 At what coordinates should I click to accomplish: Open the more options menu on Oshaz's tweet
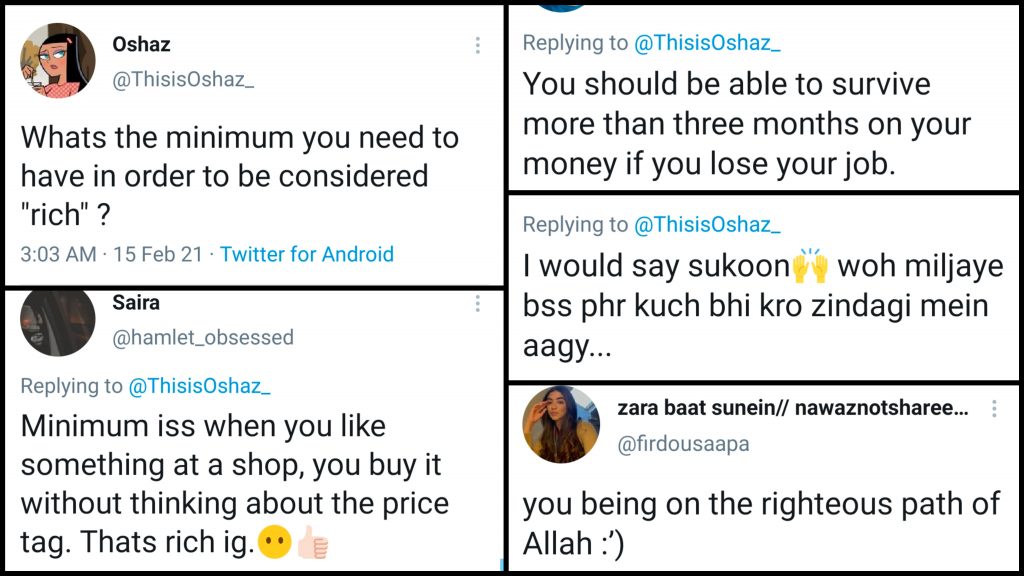(x=478, y=45)
